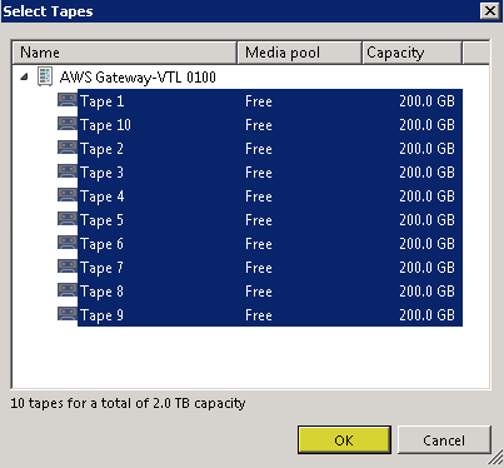Dismiss the dialog with Cancel
The image size is (504, 468).
pos(444,440)
